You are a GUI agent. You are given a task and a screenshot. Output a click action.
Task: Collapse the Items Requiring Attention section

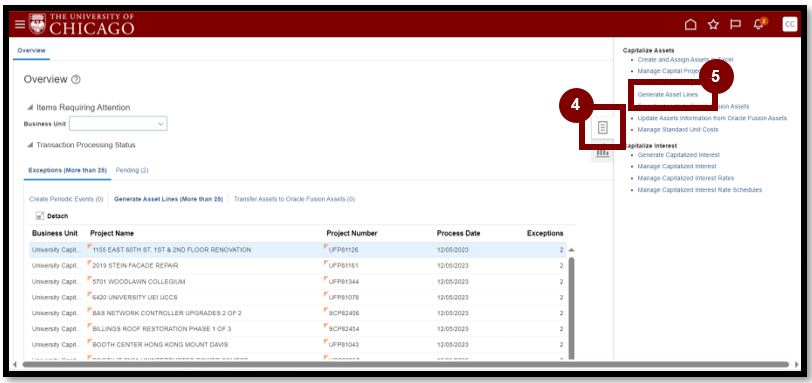point(30,108)
